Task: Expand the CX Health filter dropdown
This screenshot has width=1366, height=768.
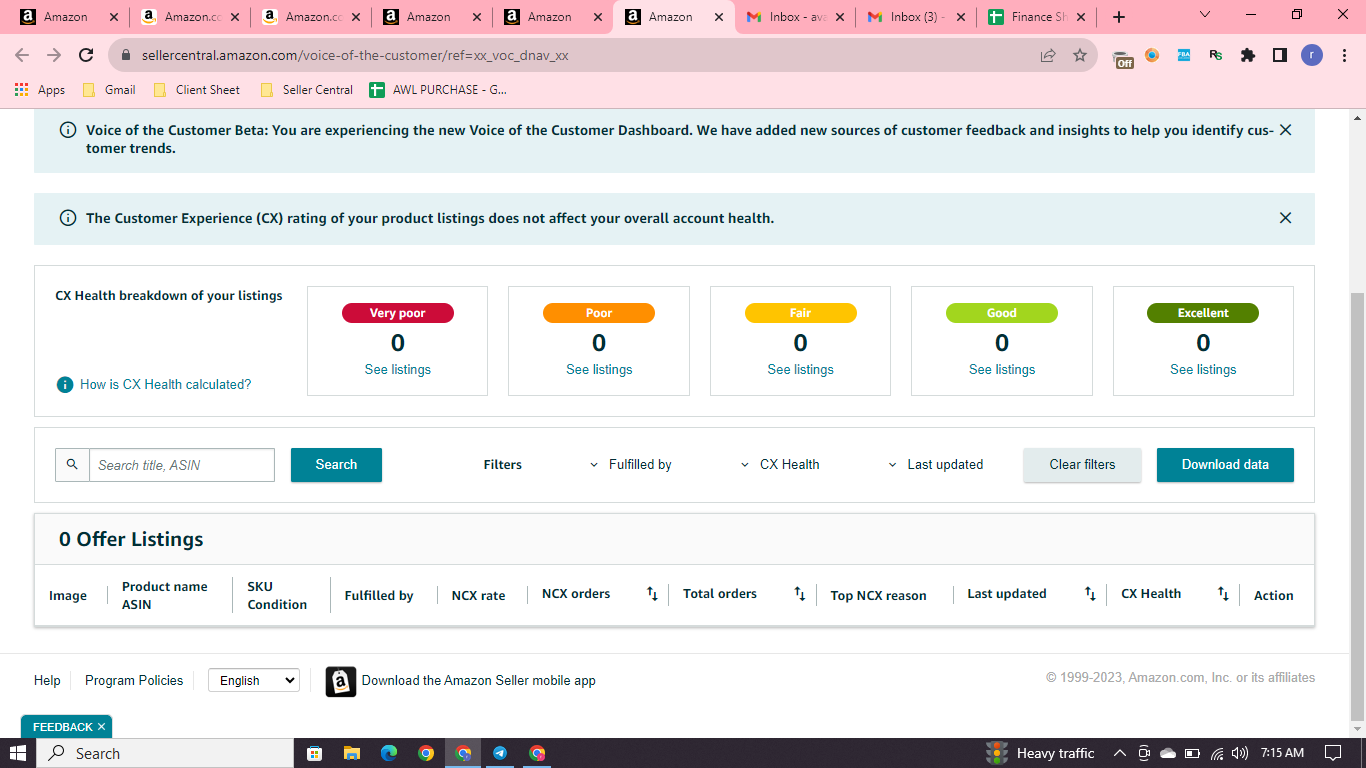Action: tap(780, 465)
